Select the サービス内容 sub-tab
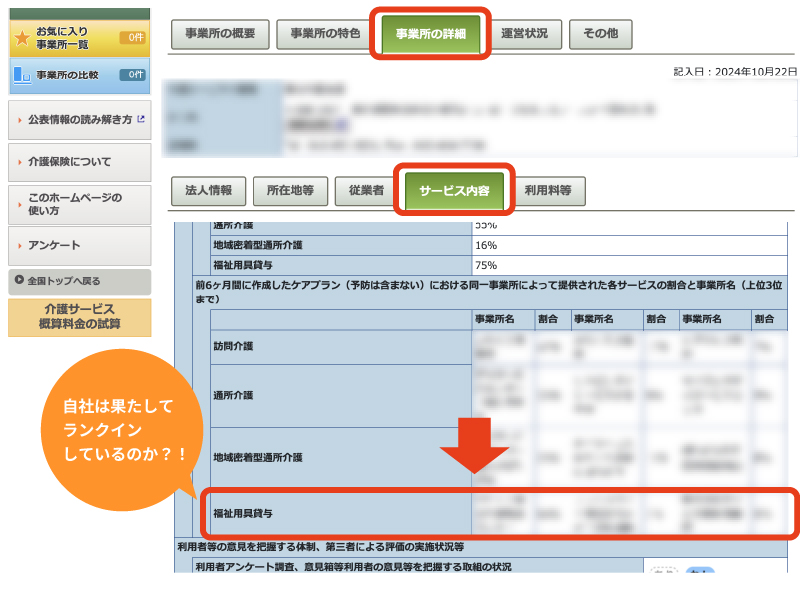The width and height of the screenshot is (800, 600). 454,190
